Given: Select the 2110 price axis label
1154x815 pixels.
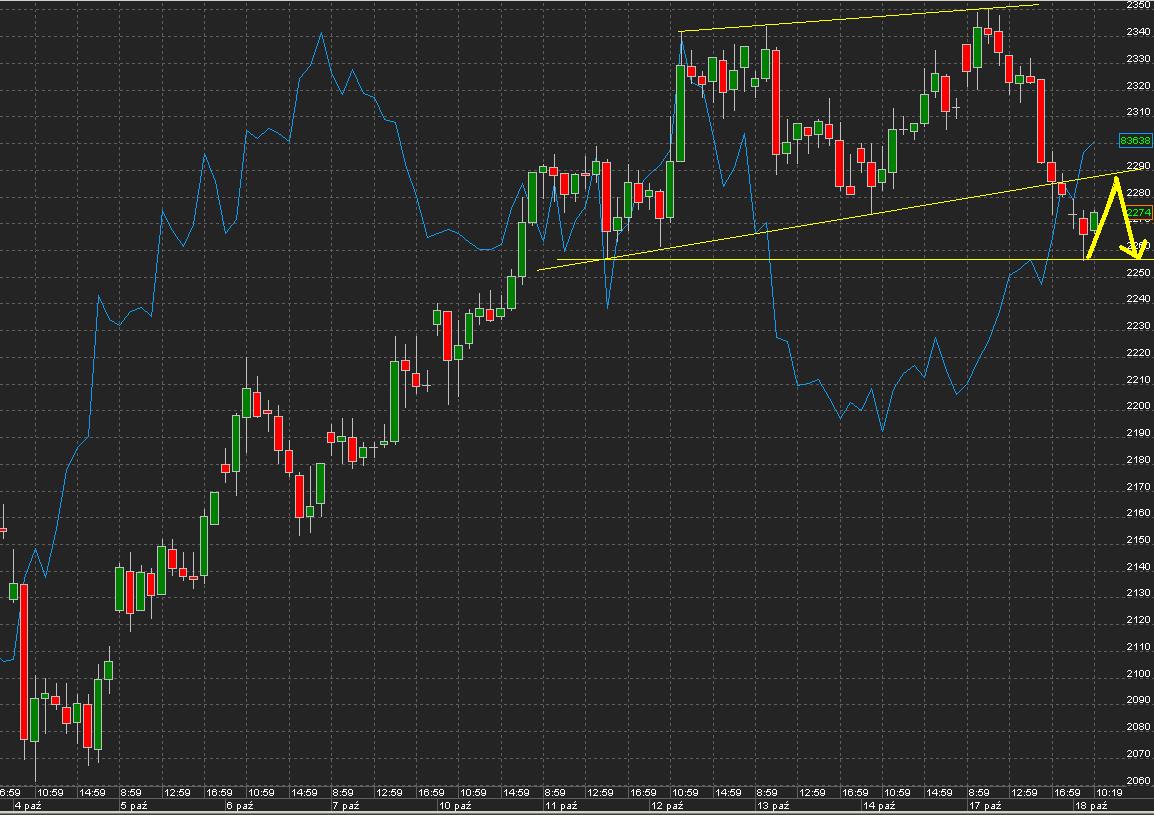Looking at the screenshot, I should coord(1138,646).
